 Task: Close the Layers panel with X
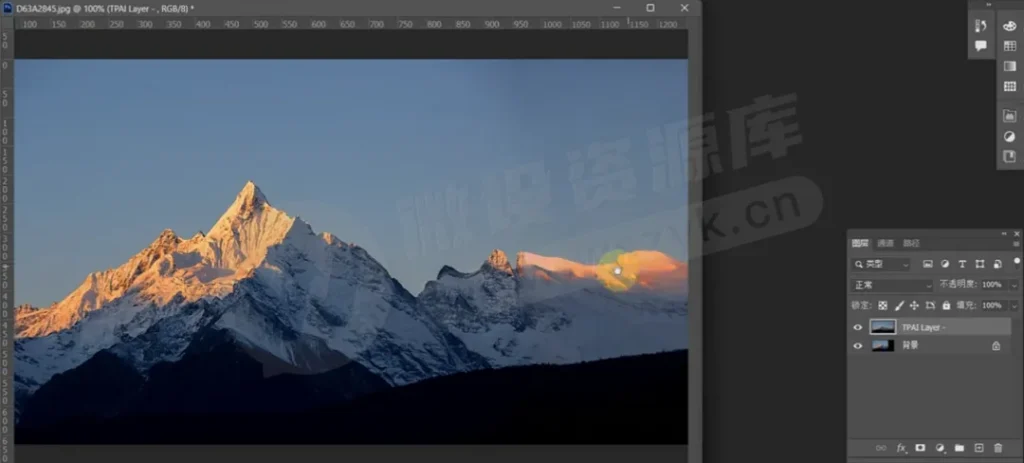pyautogui.click(x=1017, y=233)
